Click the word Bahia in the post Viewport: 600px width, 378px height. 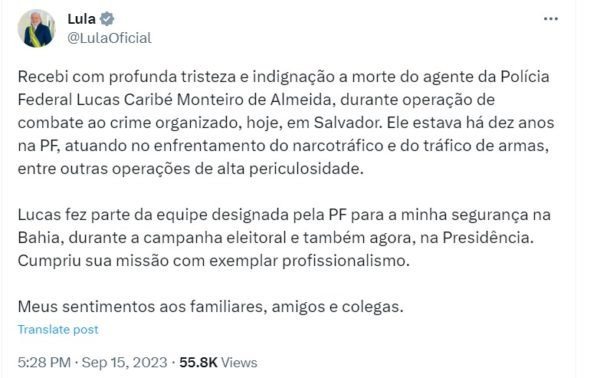click(39, 238)
